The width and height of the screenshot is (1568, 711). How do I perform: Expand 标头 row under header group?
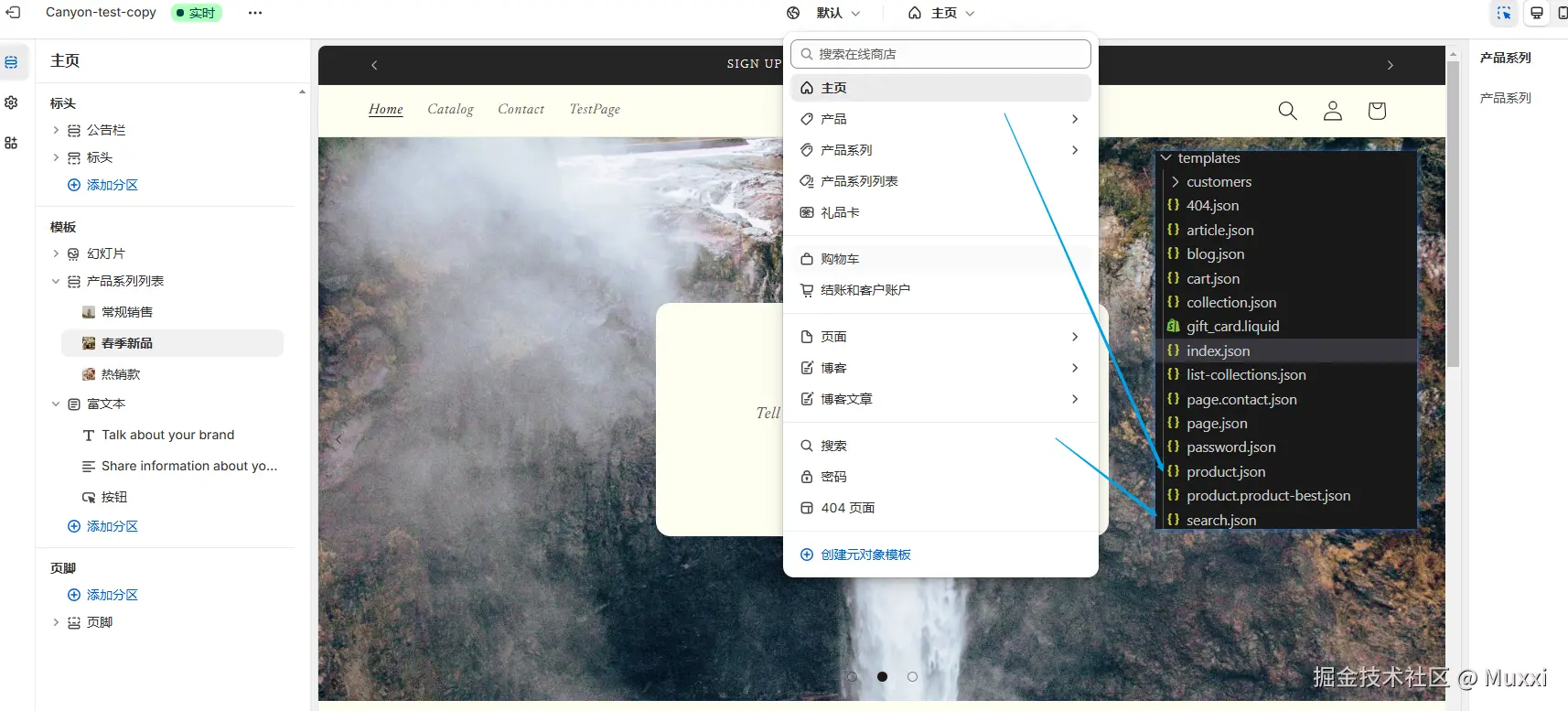56,157
